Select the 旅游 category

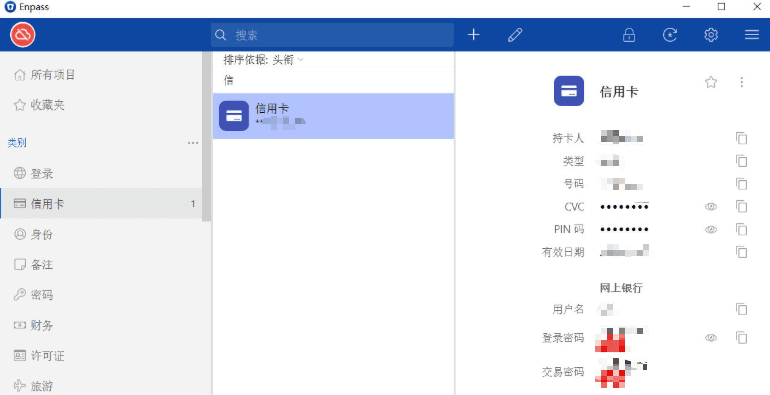point(101,386)
